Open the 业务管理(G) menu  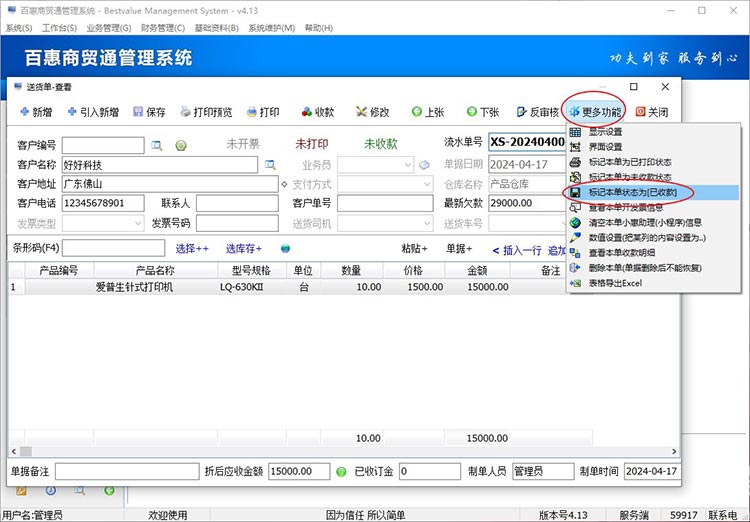coord(109,28)
